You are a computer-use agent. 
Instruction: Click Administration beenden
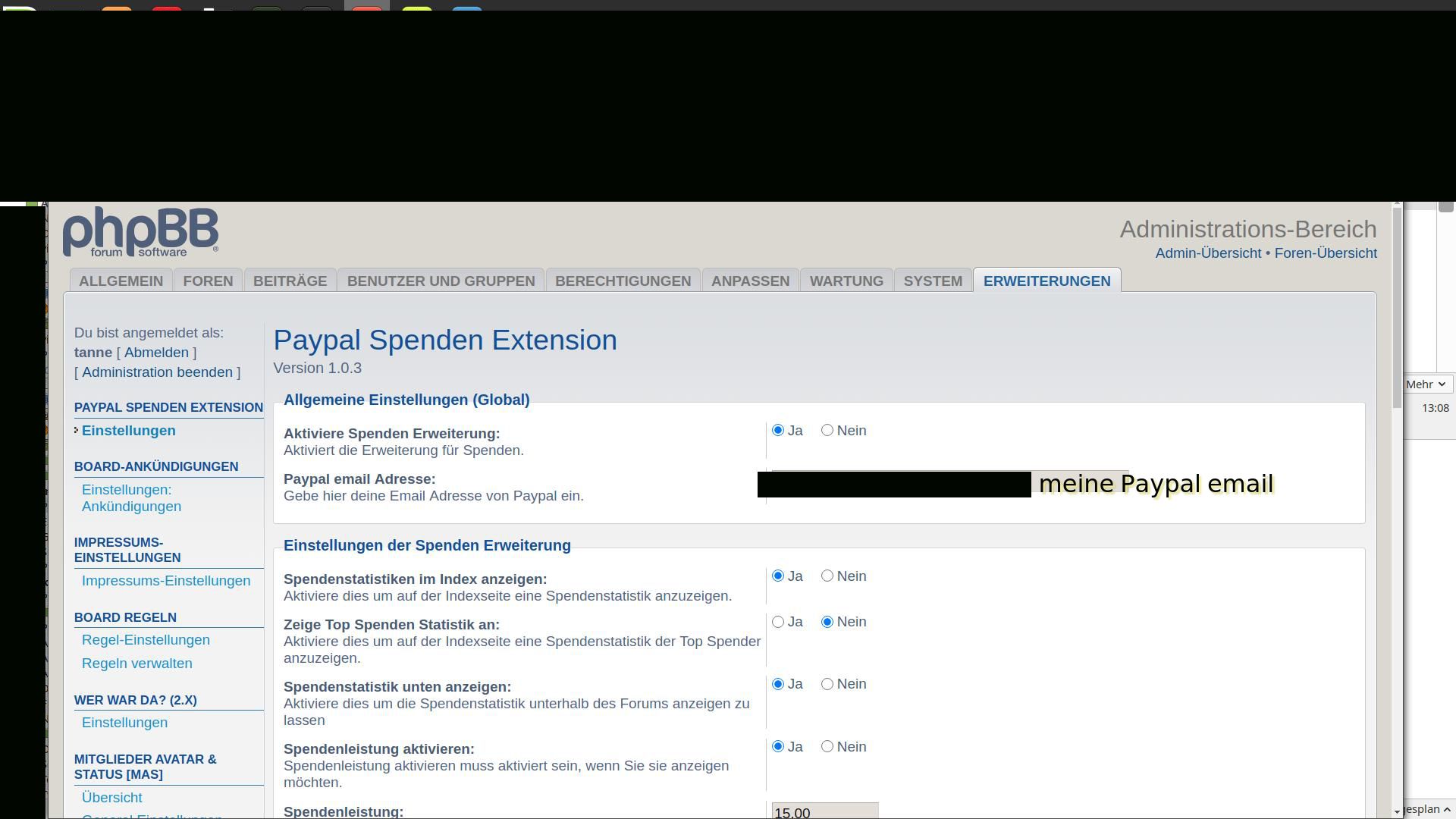point(157,372)
